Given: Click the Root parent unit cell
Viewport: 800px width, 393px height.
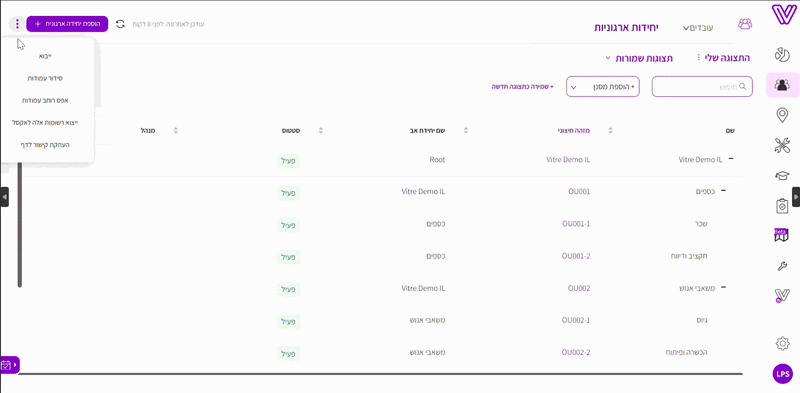Looking at the screenshot, I should (x=437, y=160).
